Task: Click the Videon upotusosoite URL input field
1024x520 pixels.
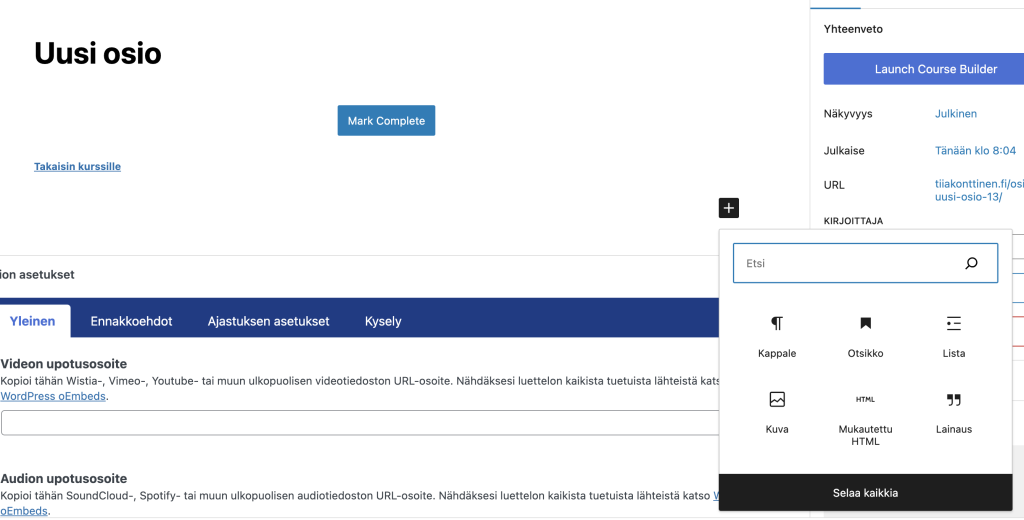Action: [360, 423]
